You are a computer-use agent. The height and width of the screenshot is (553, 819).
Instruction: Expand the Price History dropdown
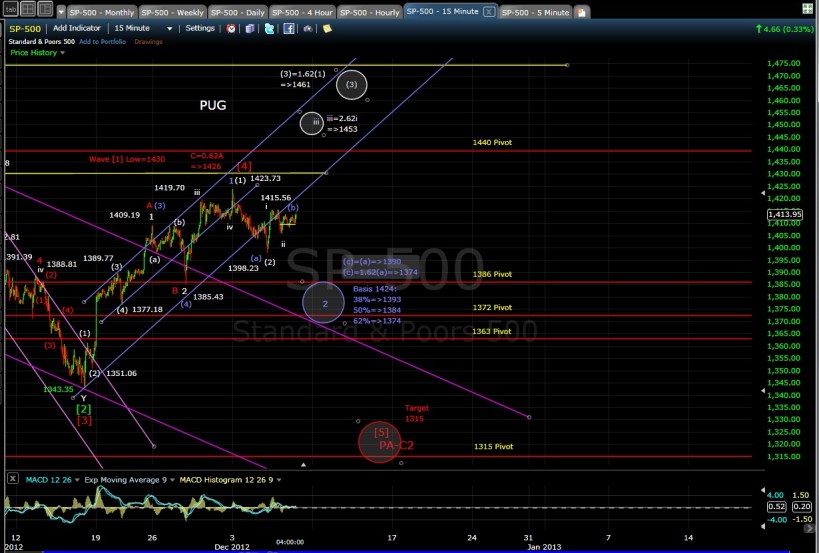pos(38,53)
